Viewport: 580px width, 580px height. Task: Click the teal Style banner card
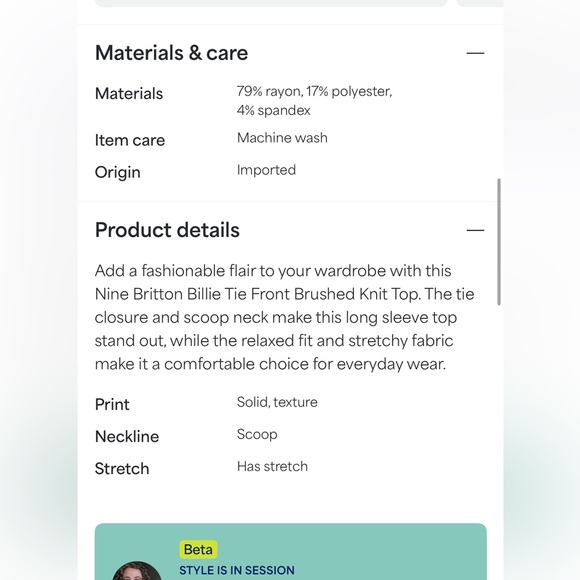tap(291, 552)
